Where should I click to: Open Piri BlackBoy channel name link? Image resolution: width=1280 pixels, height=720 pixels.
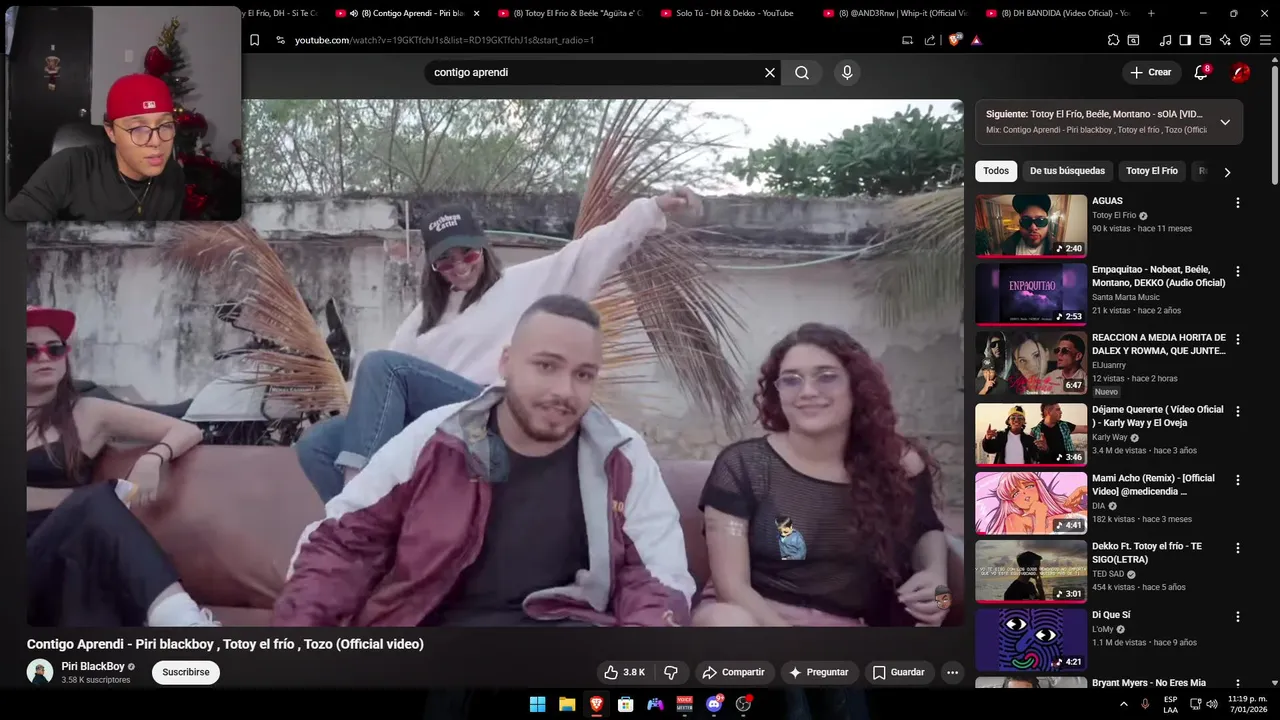93,666
